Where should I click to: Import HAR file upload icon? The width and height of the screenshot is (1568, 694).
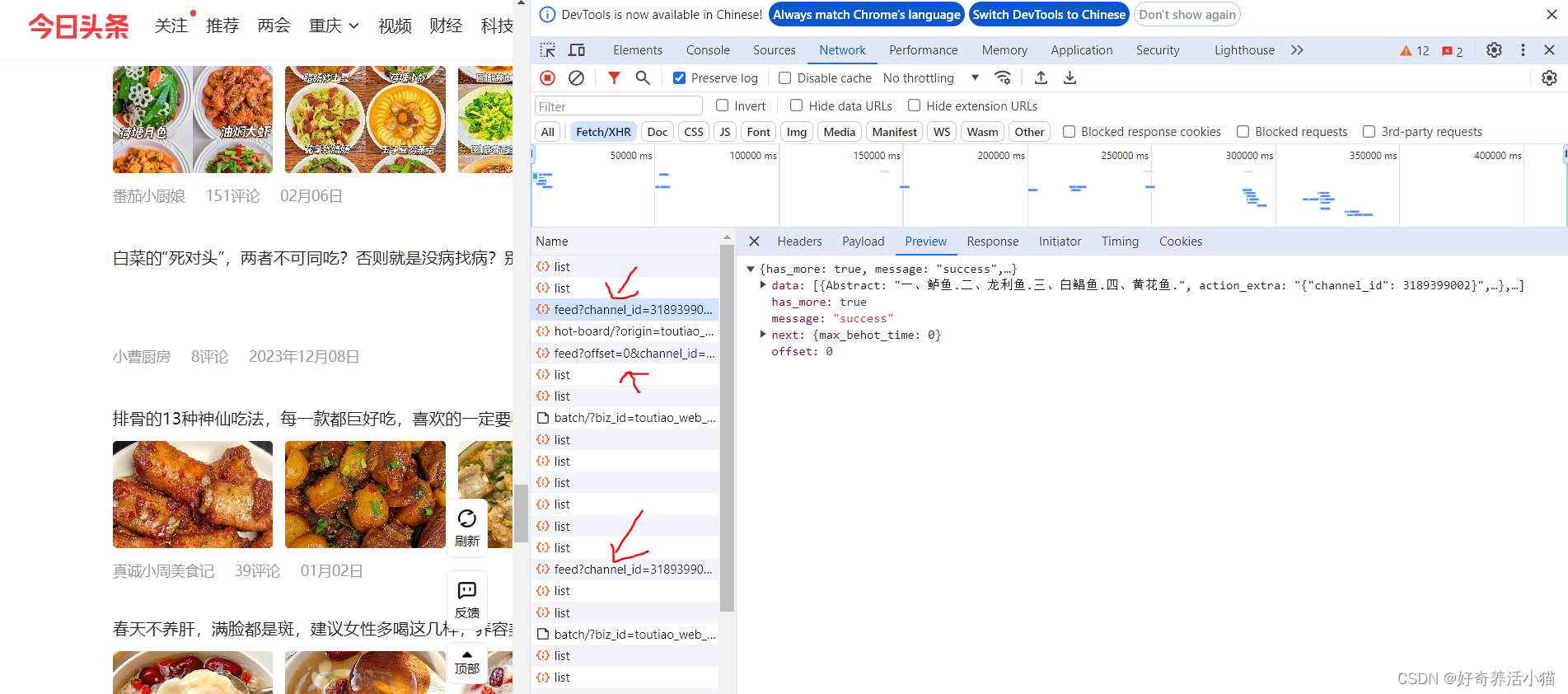pos(1041,77)
